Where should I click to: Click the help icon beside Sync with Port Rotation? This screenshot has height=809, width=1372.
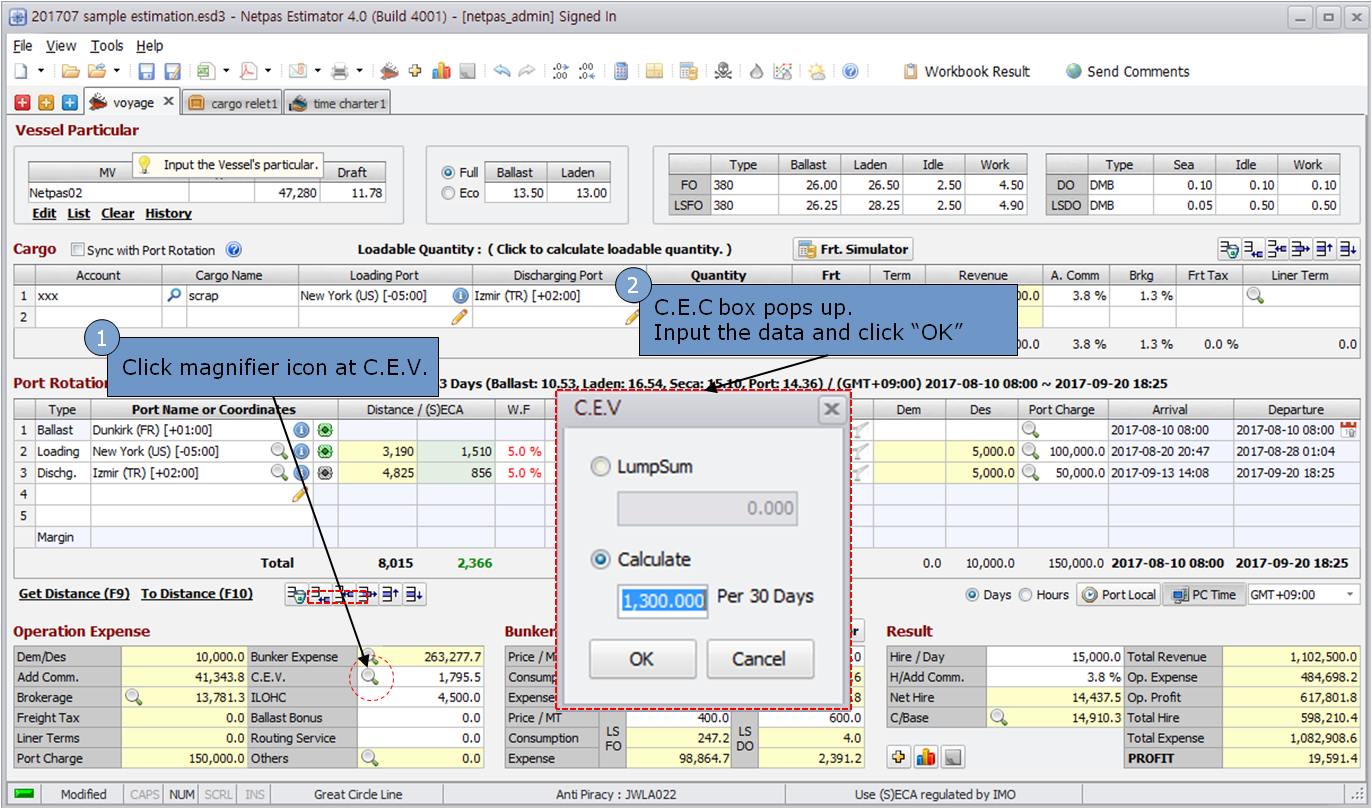(234, 250)
